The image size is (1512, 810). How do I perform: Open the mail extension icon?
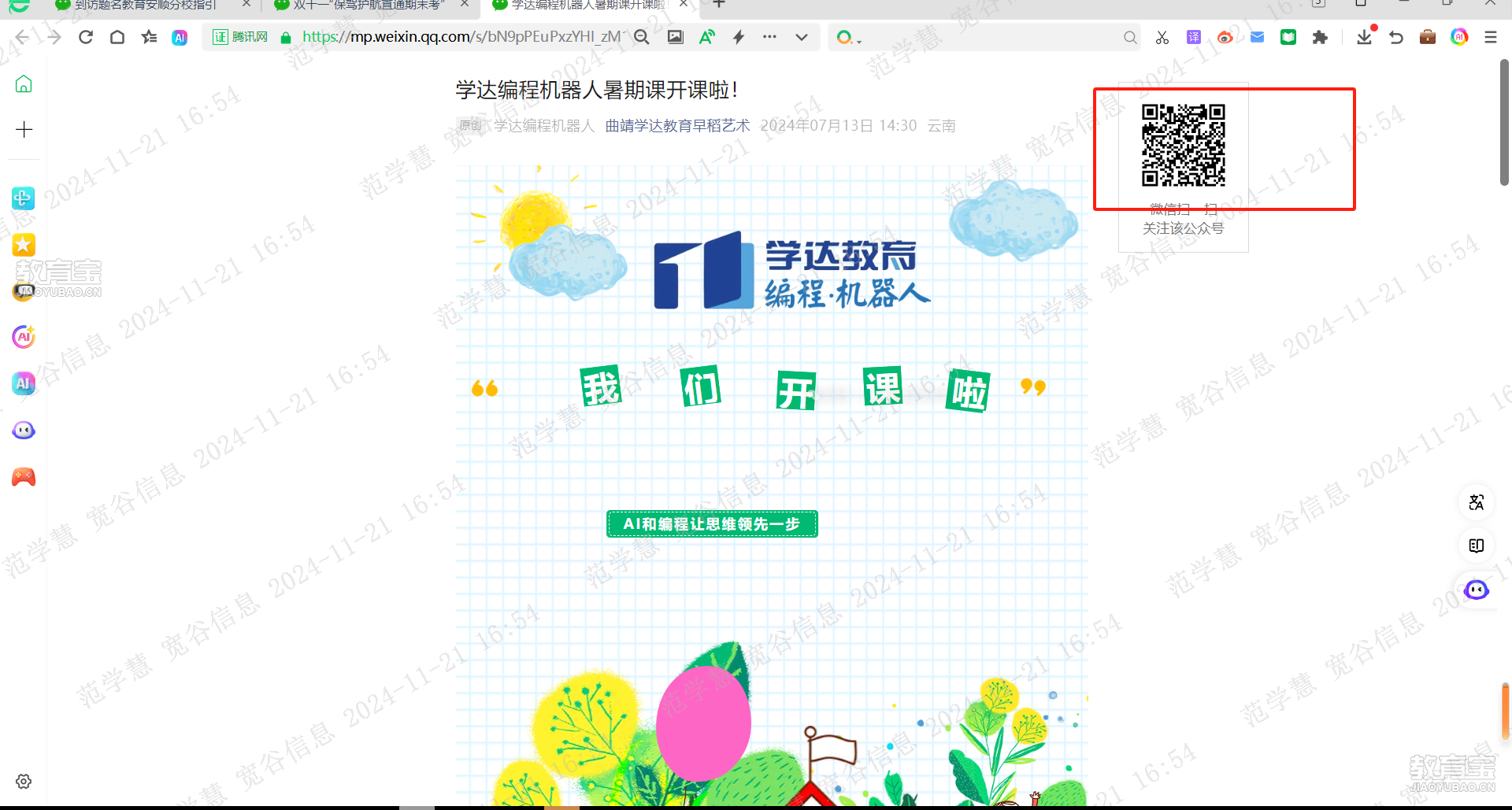1257,37
